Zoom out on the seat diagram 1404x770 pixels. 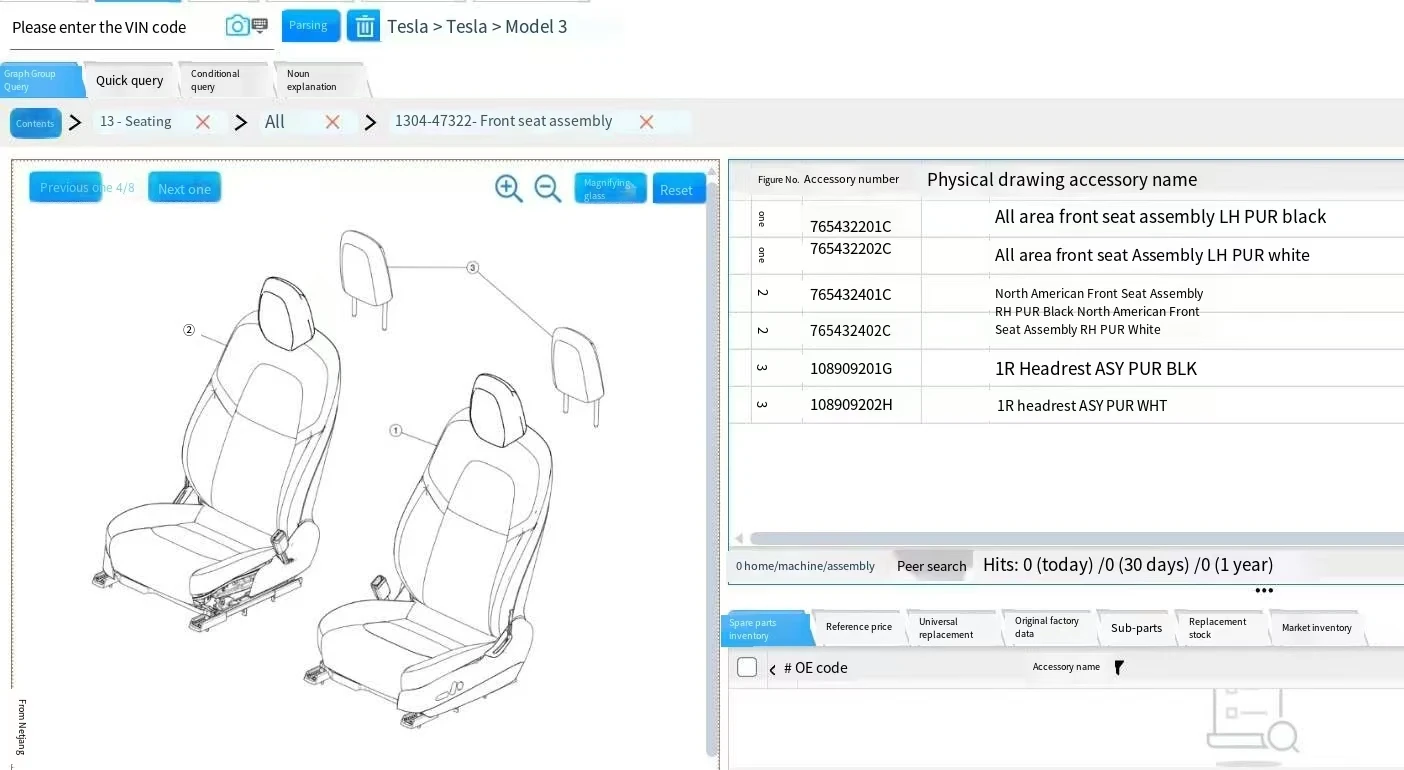(548, 188)
